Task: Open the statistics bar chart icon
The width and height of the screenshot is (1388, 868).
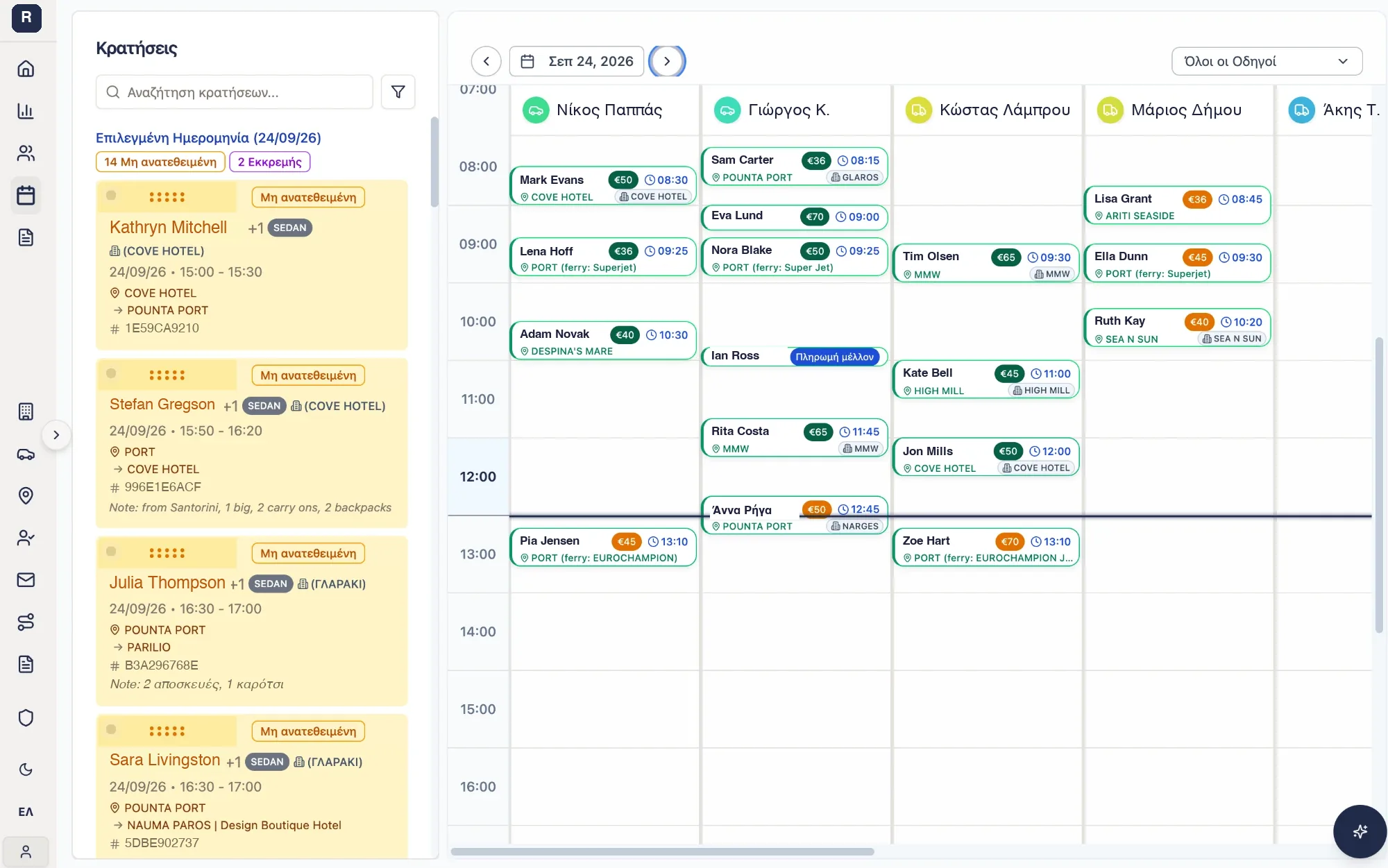Action: tap(26, 111)
